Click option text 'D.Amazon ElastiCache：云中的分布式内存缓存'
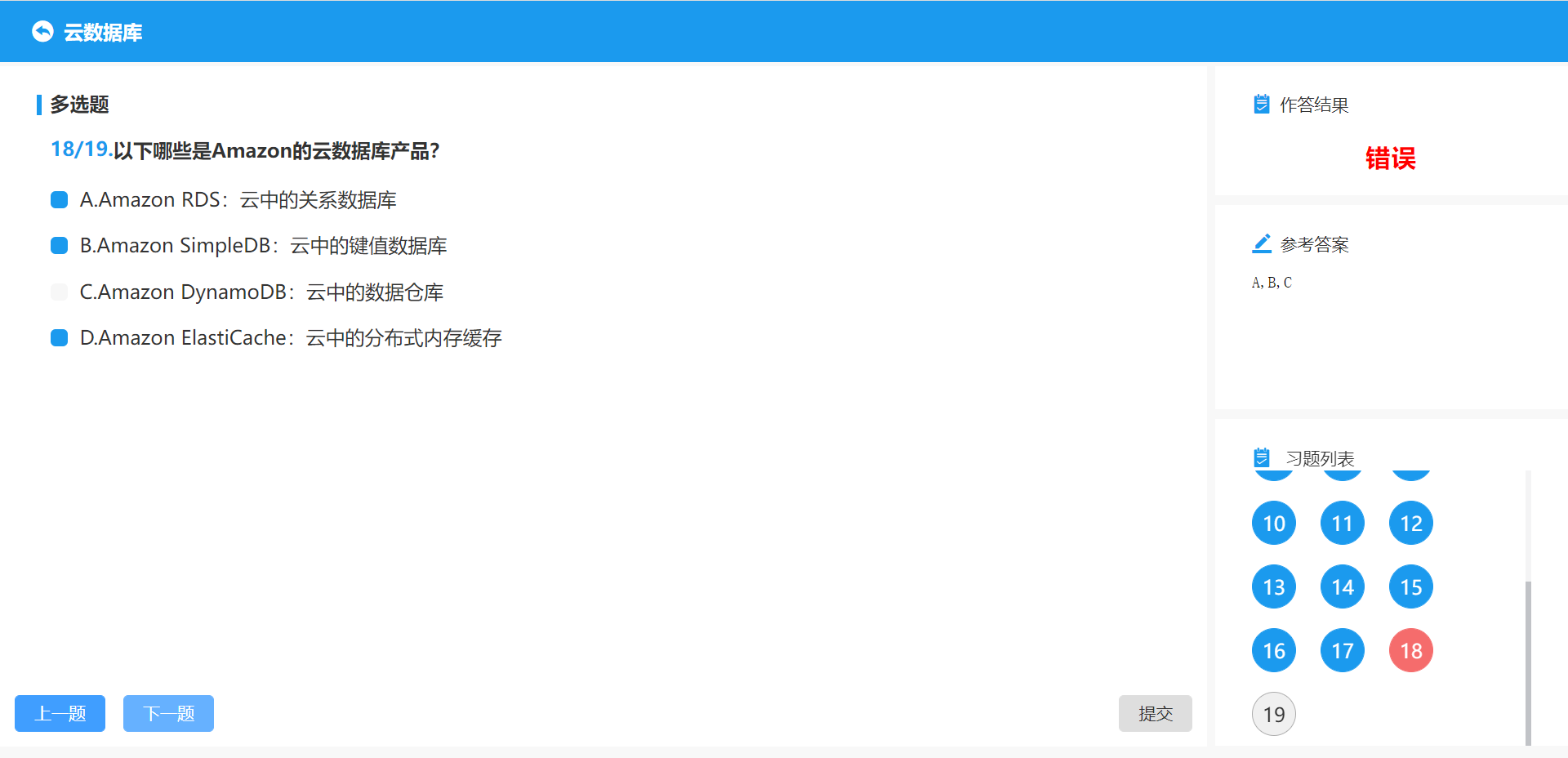Viewport: 1568px width, 758px height. click(291, 337)
